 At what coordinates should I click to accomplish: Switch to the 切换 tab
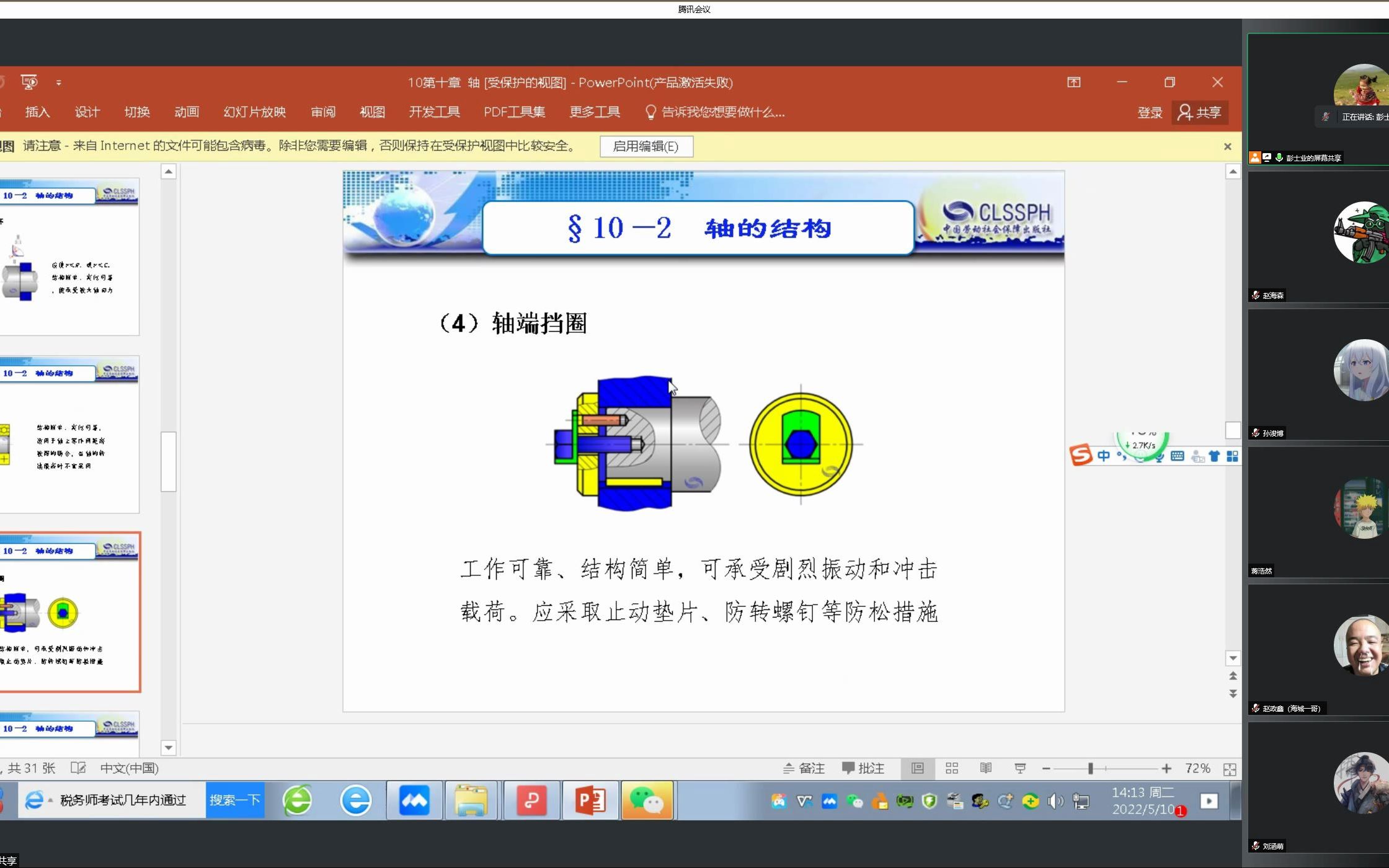[x=137, y=112]
